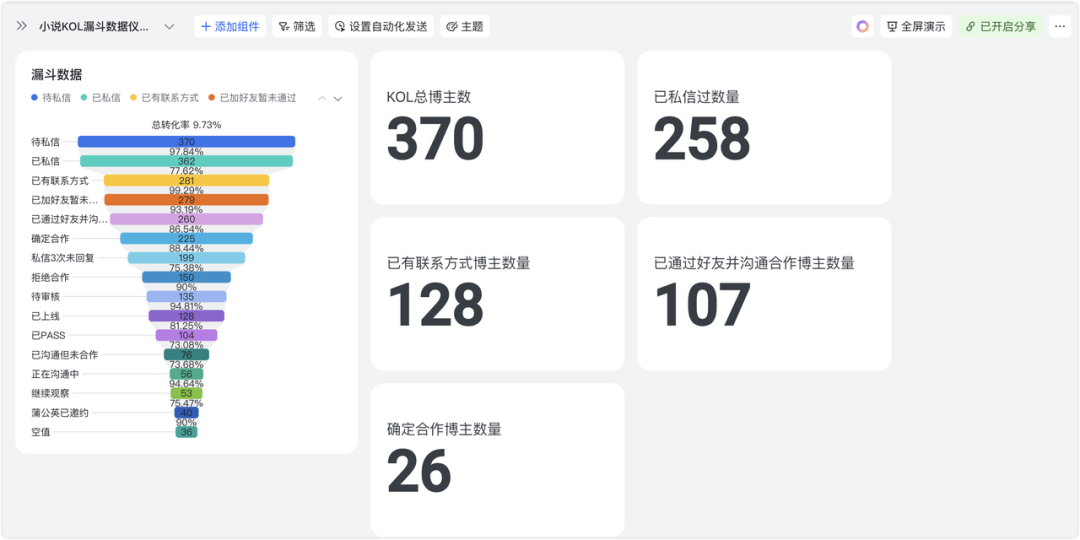1080x540 pixels.
Task: Click the 确定合作博主数量 card title
Action: coord(444,430)
